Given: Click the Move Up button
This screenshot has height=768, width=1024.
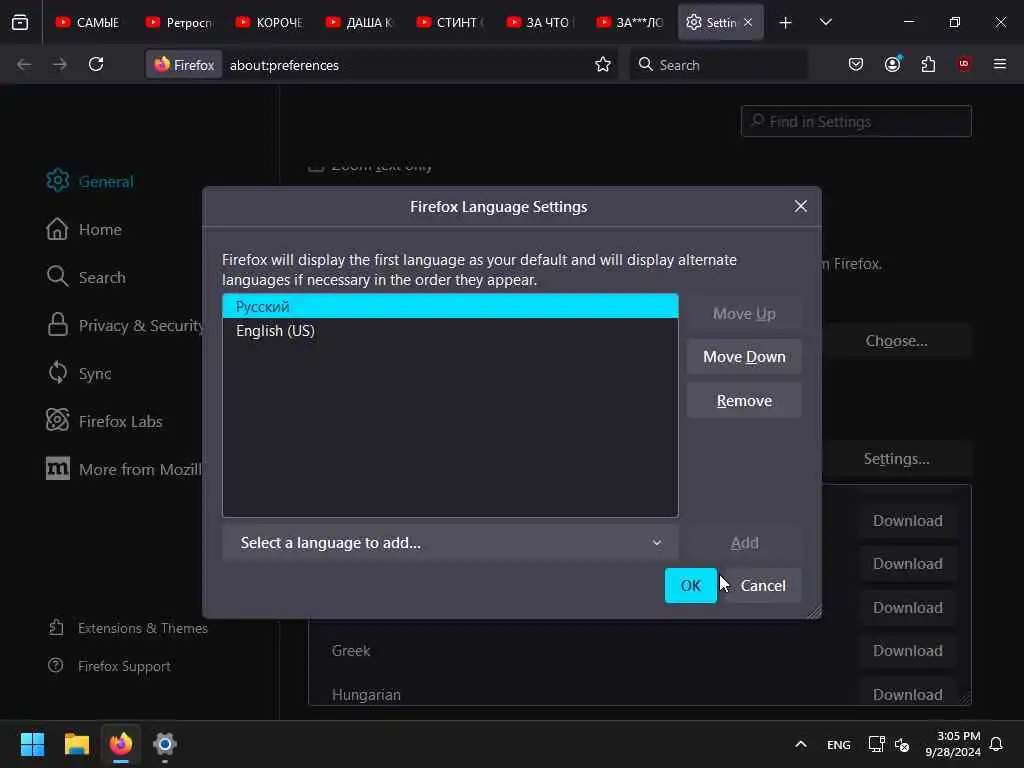Looking at the screenshot, I should coord(744,313).
